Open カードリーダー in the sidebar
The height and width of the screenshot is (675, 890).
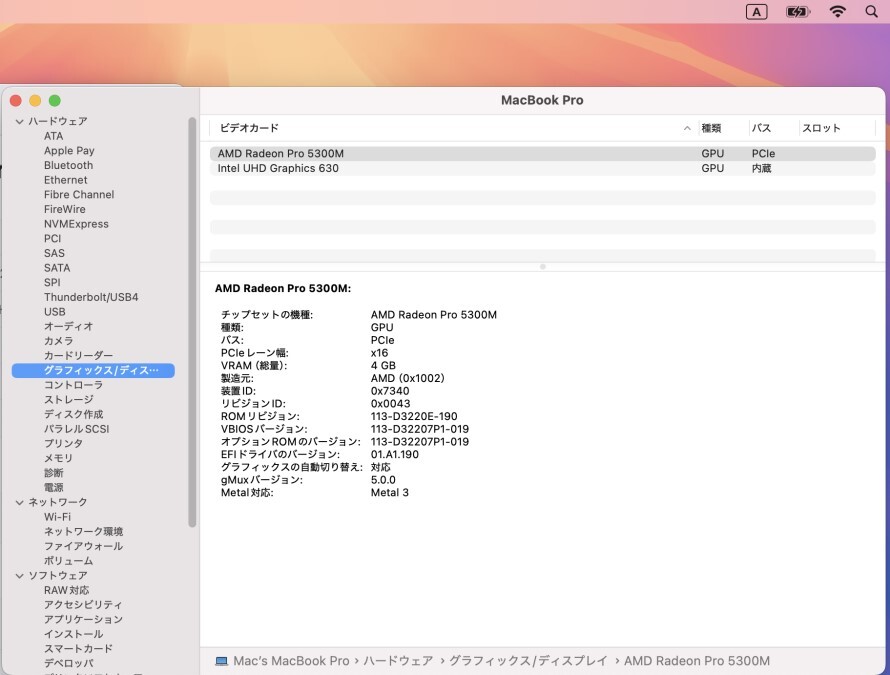tap(78, 356)
